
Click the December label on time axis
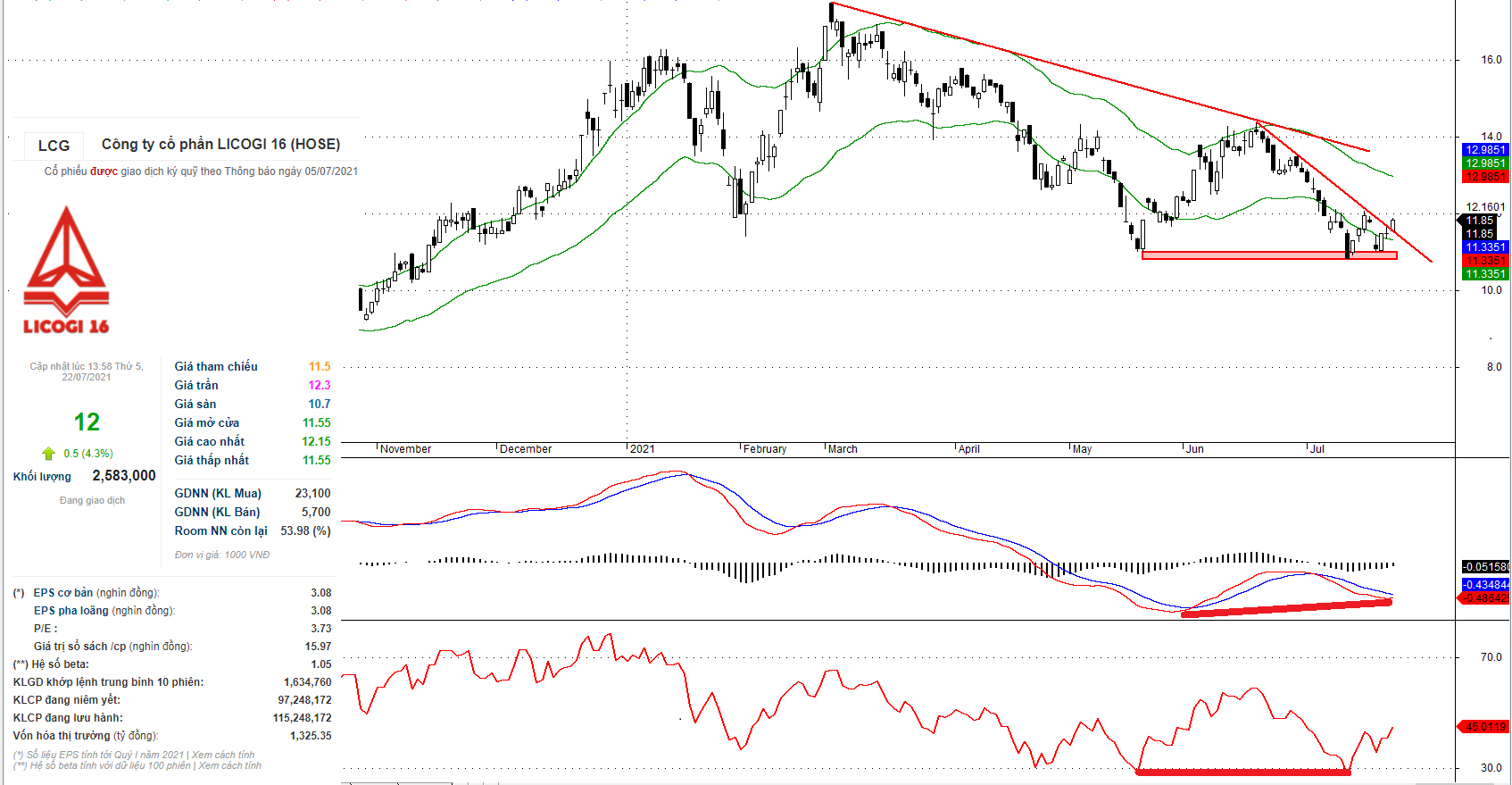coord(526,449)
